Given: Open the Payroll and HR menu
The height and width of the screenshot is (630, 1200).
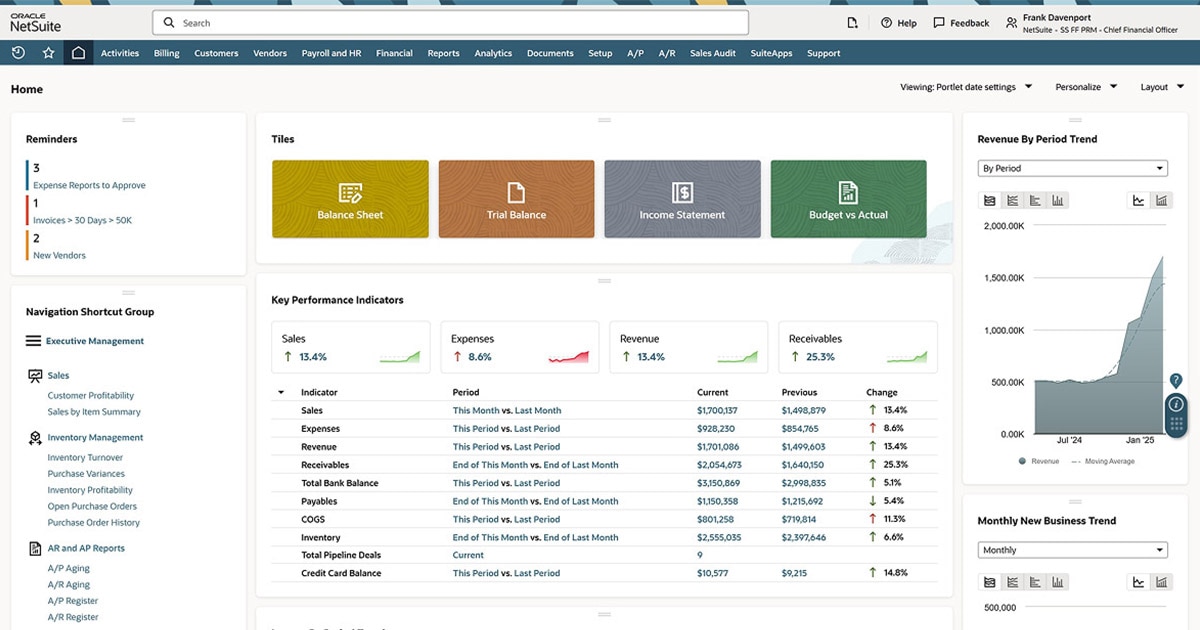Looking at the screenshot, I should (331, 53).
